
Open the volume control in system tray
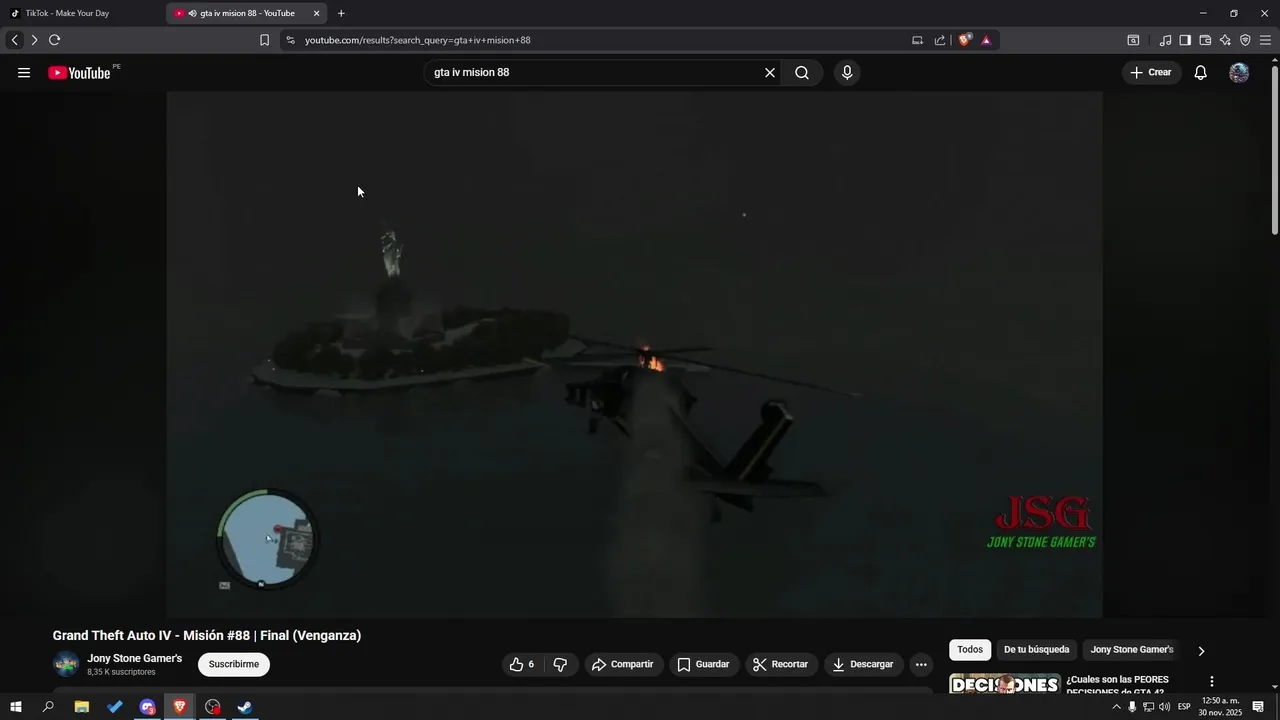(x=1164, y=707)
